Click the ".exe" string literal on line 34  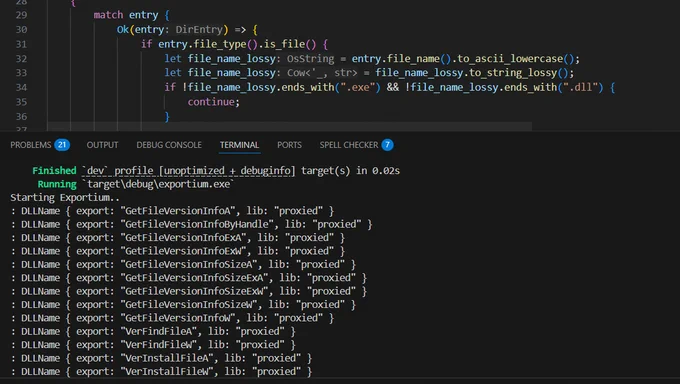tap(357, 88)
